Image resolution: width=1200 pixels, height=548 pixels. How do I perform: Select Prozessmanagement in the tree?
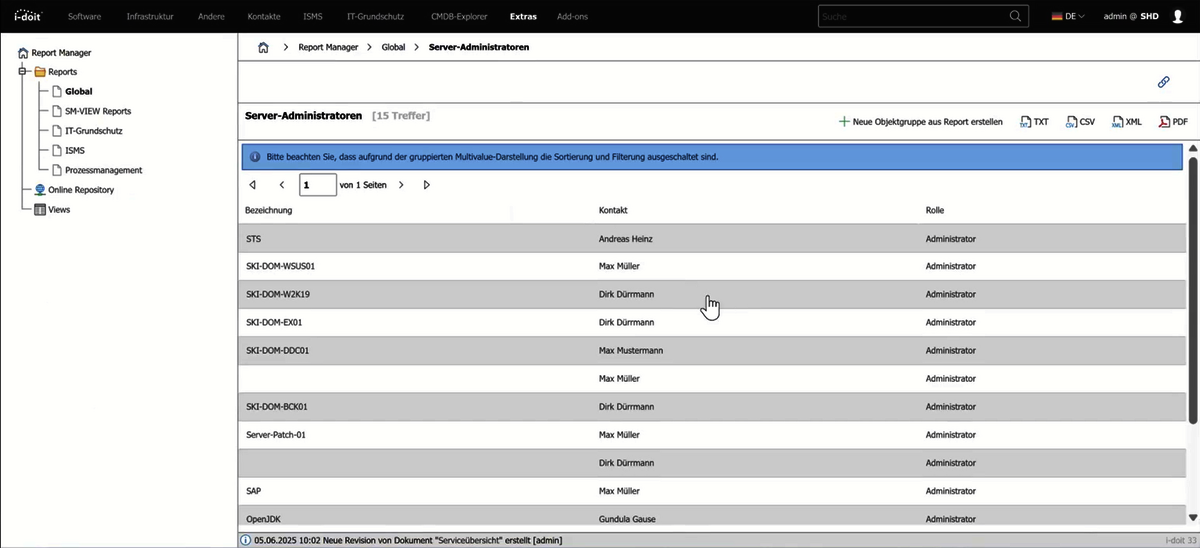pos(104,170)
